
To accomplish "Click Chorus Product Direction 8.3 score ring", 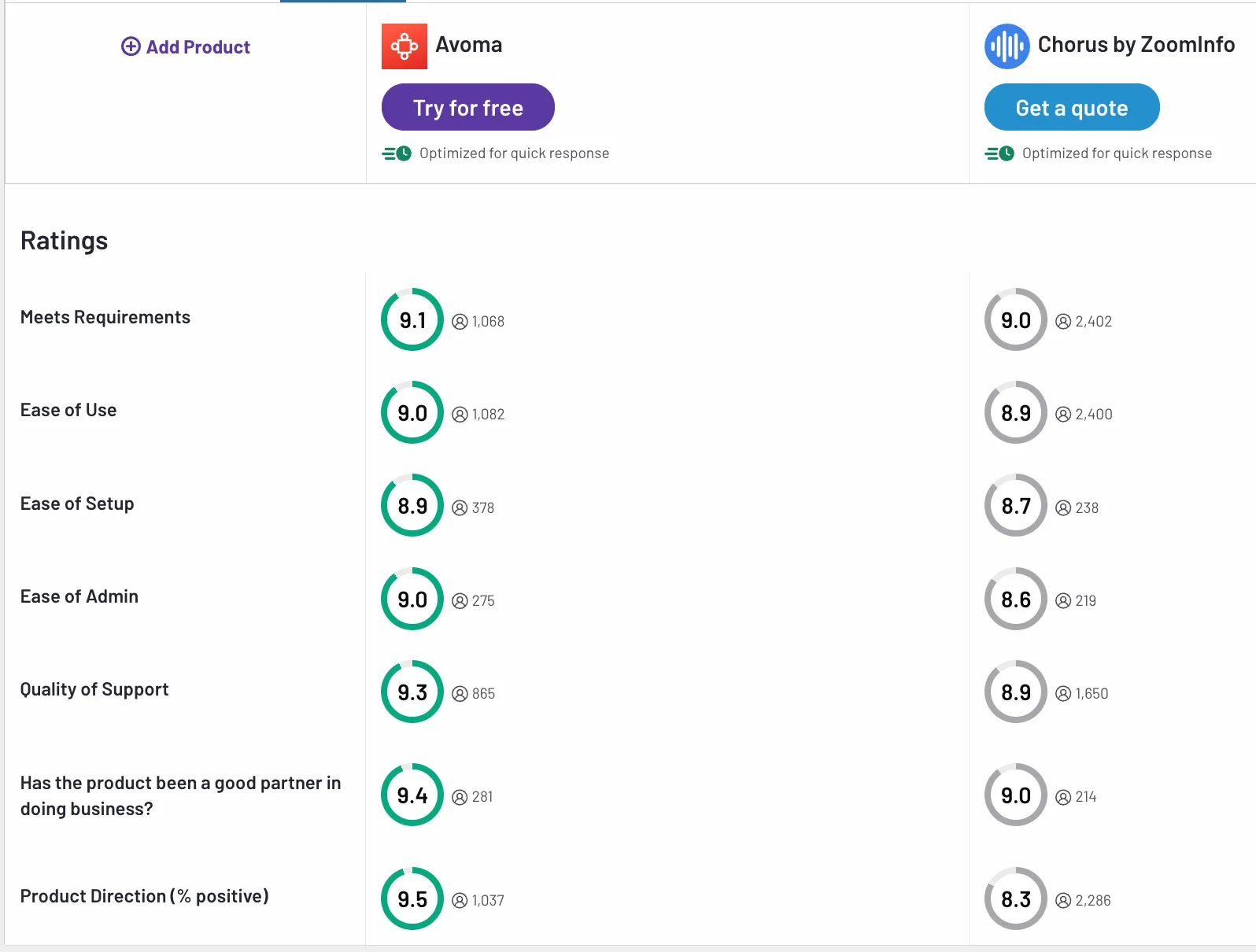I will pyautogui.click(x=1016, y=898).
